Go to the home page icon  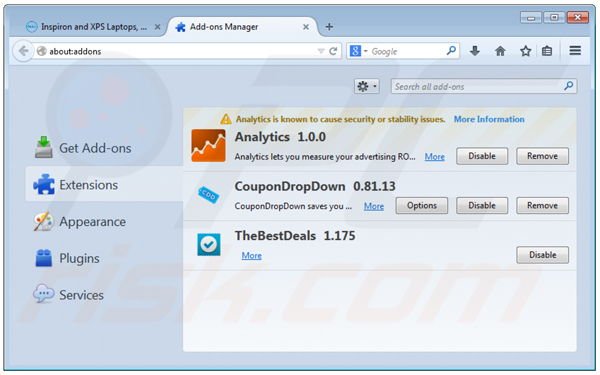tap(500, 51)
